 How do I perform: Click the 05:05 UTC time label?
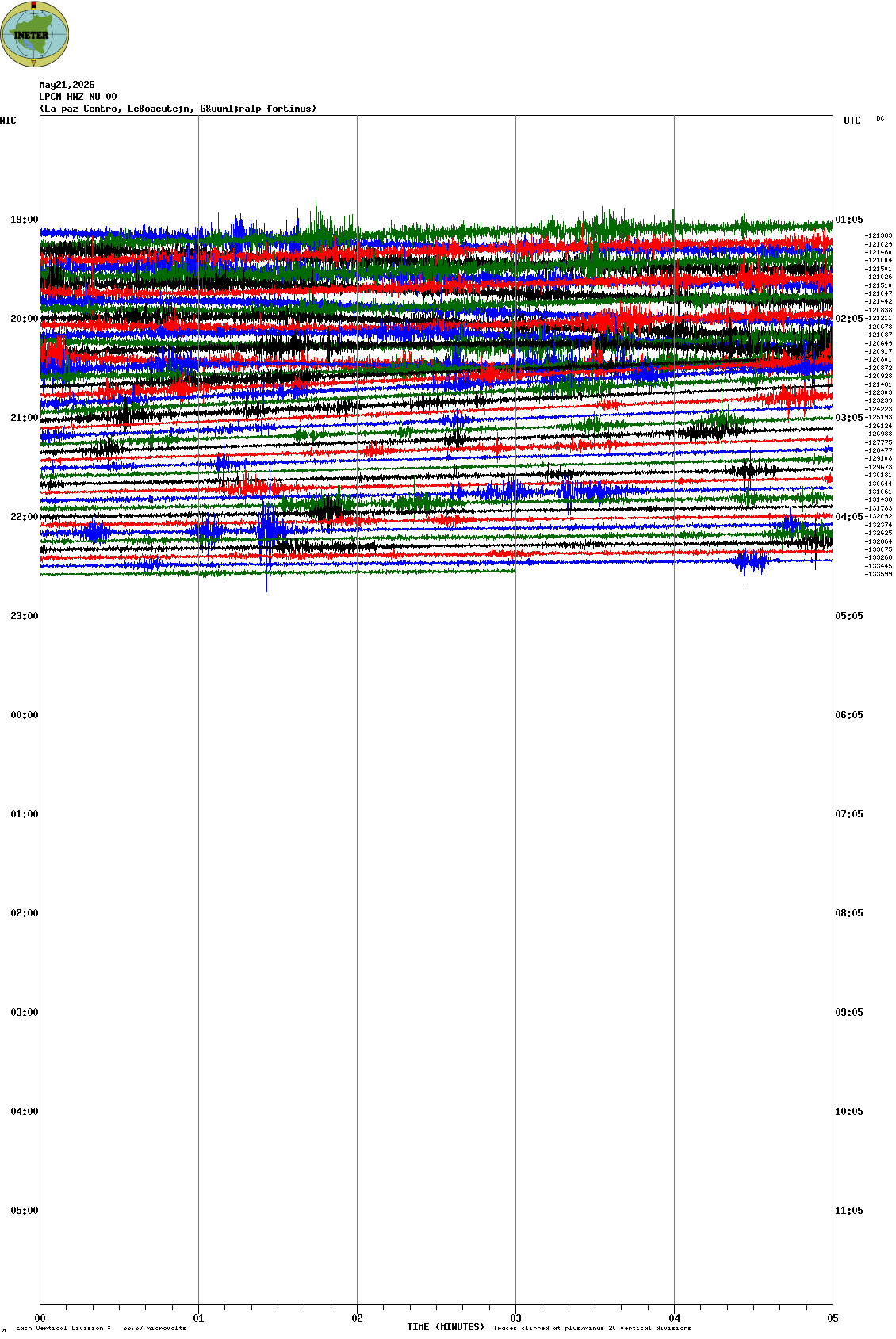click(849, 616)
